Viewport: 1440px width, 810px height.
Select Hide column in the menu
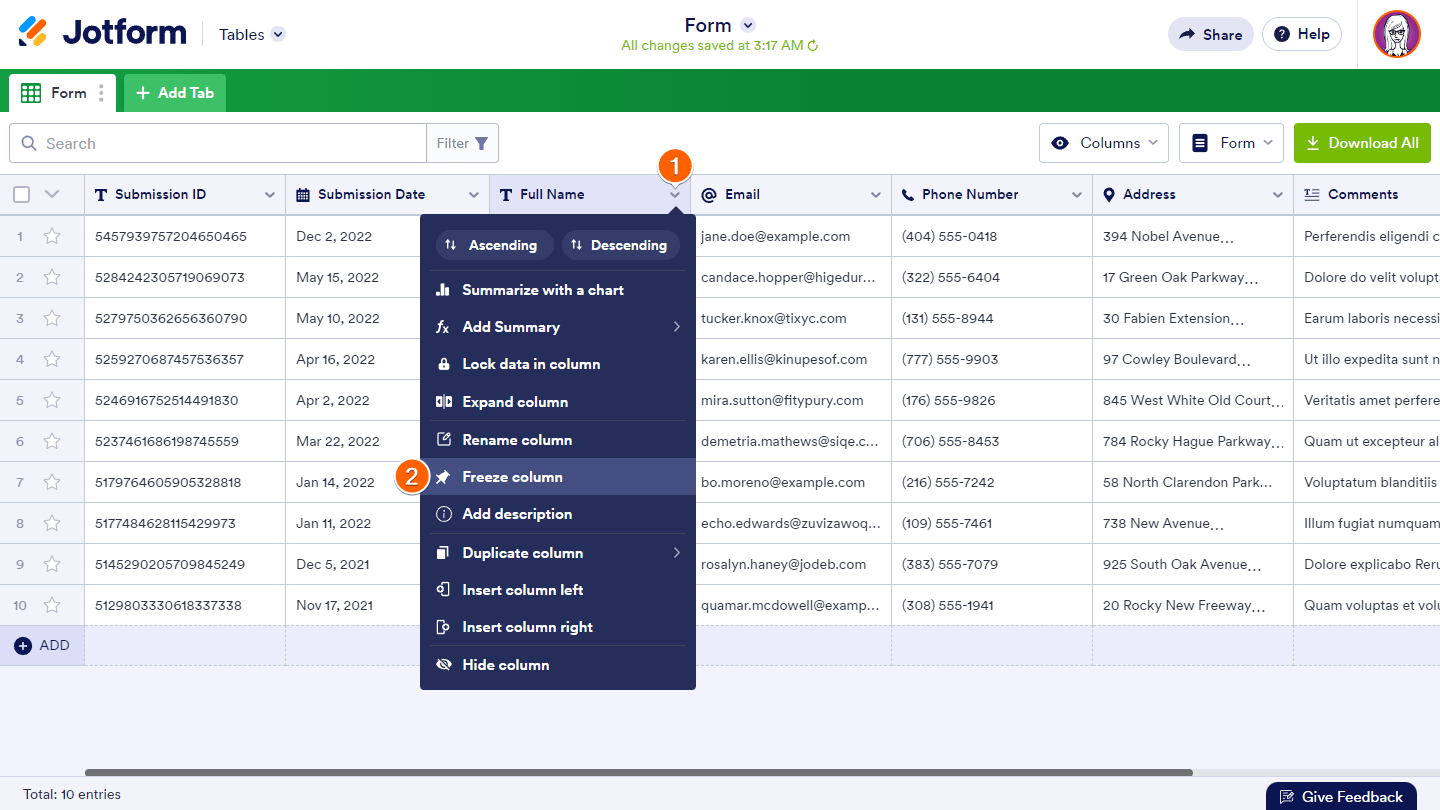[505, 665]
